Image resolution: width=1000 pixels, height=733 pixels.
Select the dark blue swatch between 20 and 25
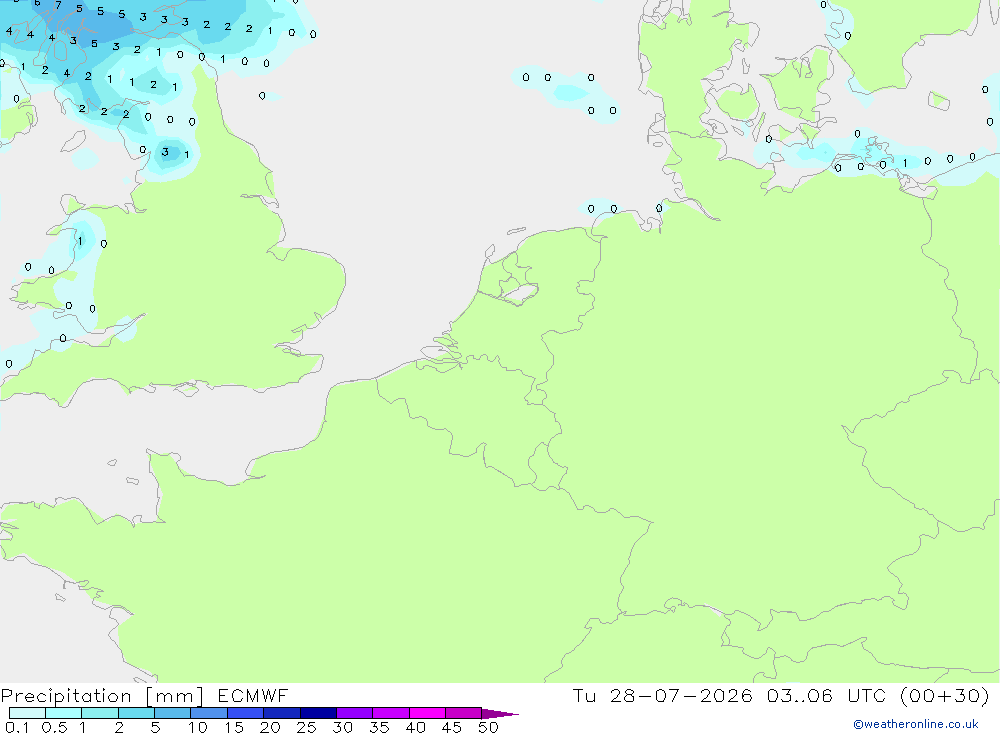[x=281, y=713]
